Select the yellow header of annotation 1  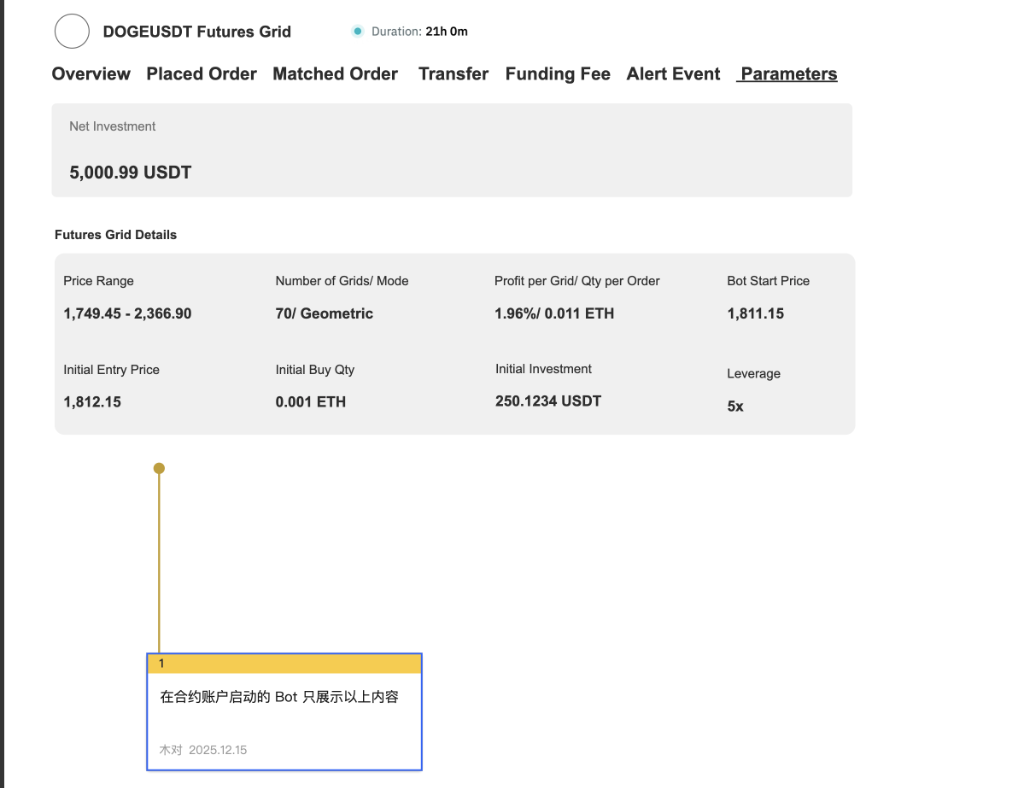pyautogui.click(x=284, y=664)
